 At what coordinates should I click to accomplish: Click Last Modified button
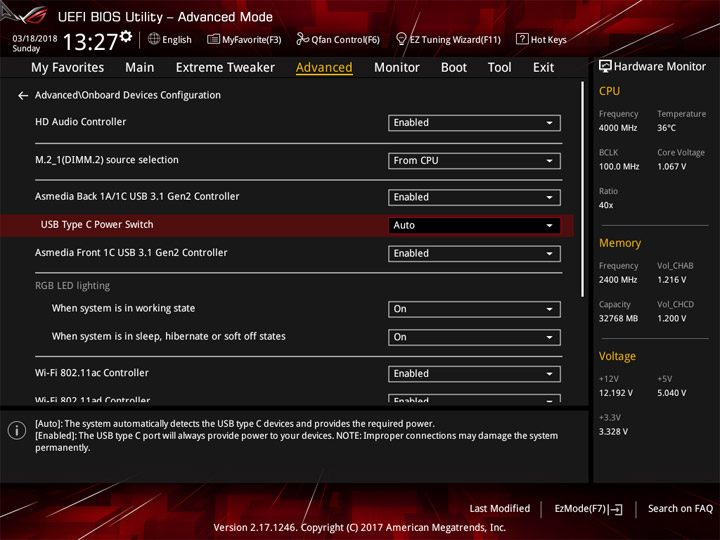tap(500, 509)
